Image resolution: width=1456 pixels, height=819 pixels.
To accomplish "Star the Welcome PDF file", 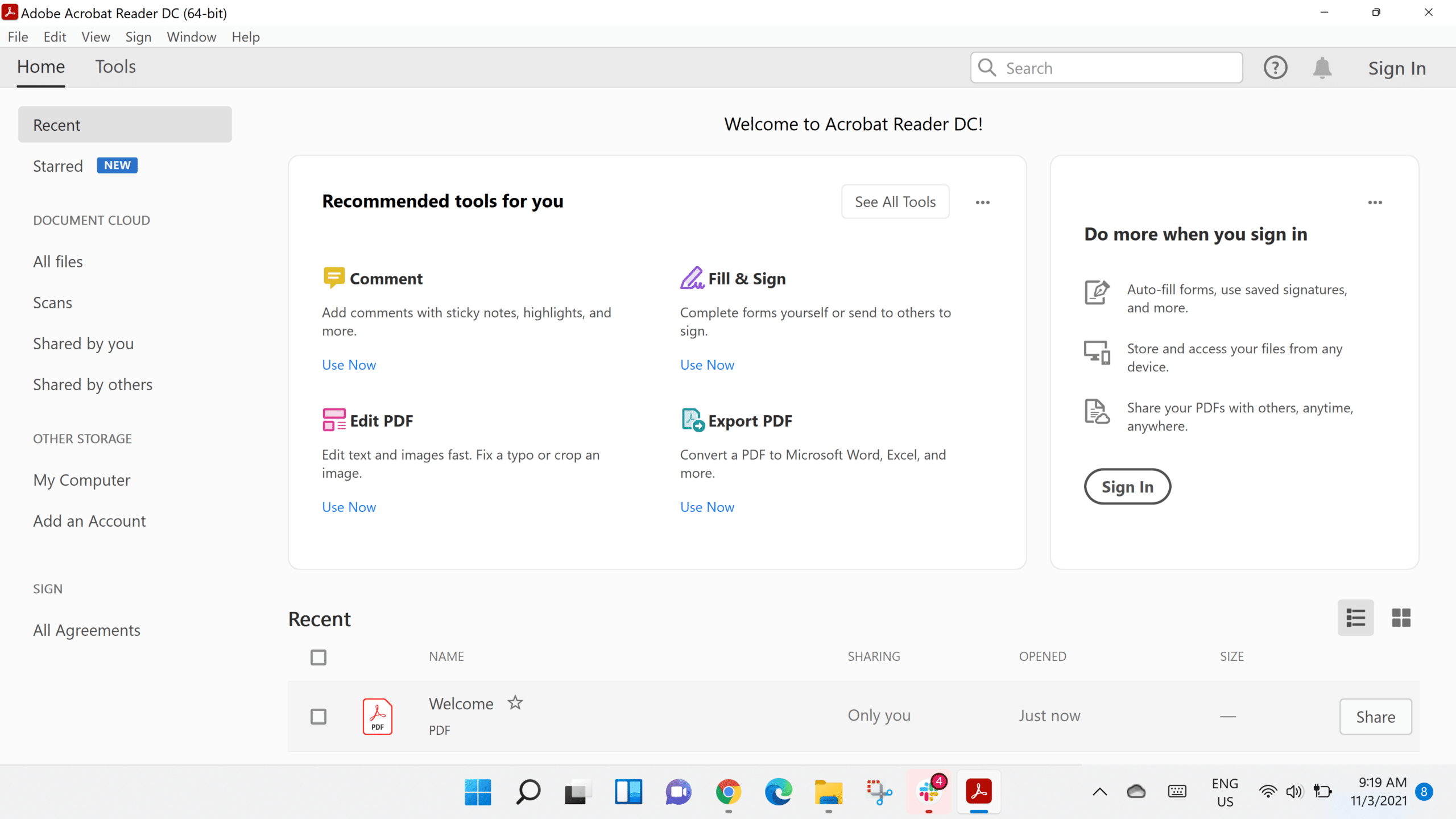I will point(515,703).
